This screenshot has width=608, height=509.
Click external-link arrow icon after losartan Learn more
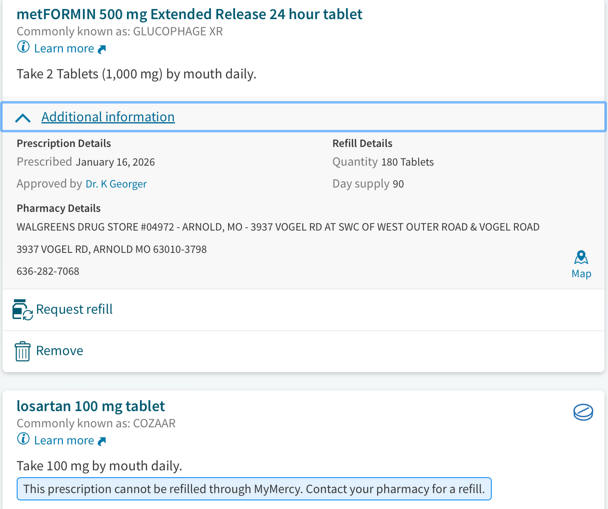(x=102, y=441)
